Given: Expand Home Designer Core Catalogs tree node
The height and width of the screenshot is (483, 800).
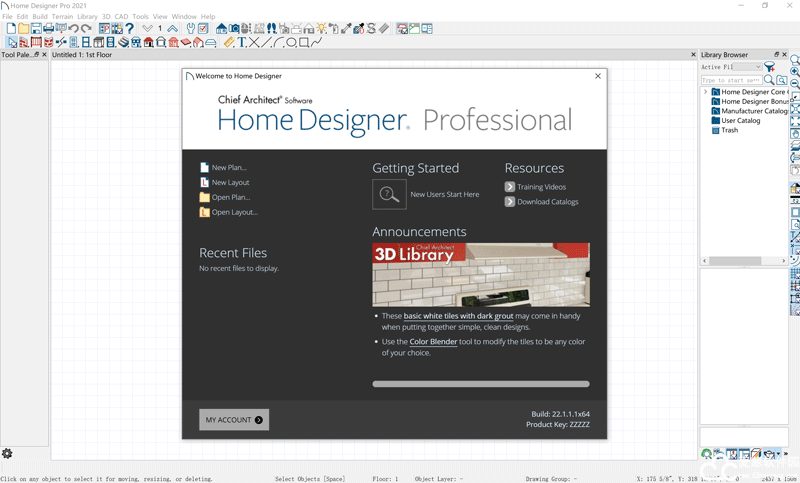Looking at the screenshot, I should coord(705,92).
